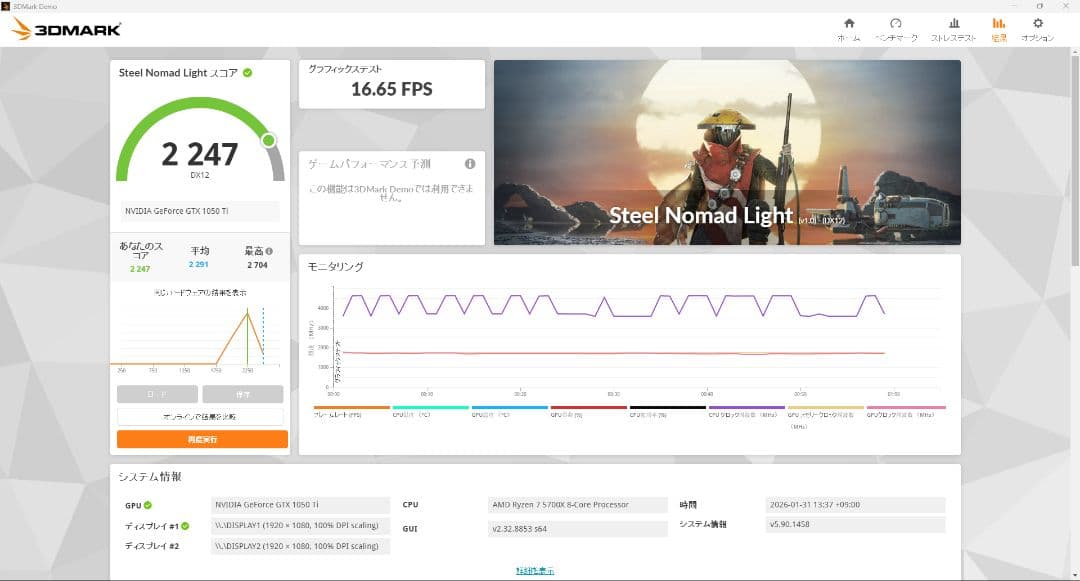Open the stress test icon
This screenshot has width=1080, height=581.
(x=953, y=25)
